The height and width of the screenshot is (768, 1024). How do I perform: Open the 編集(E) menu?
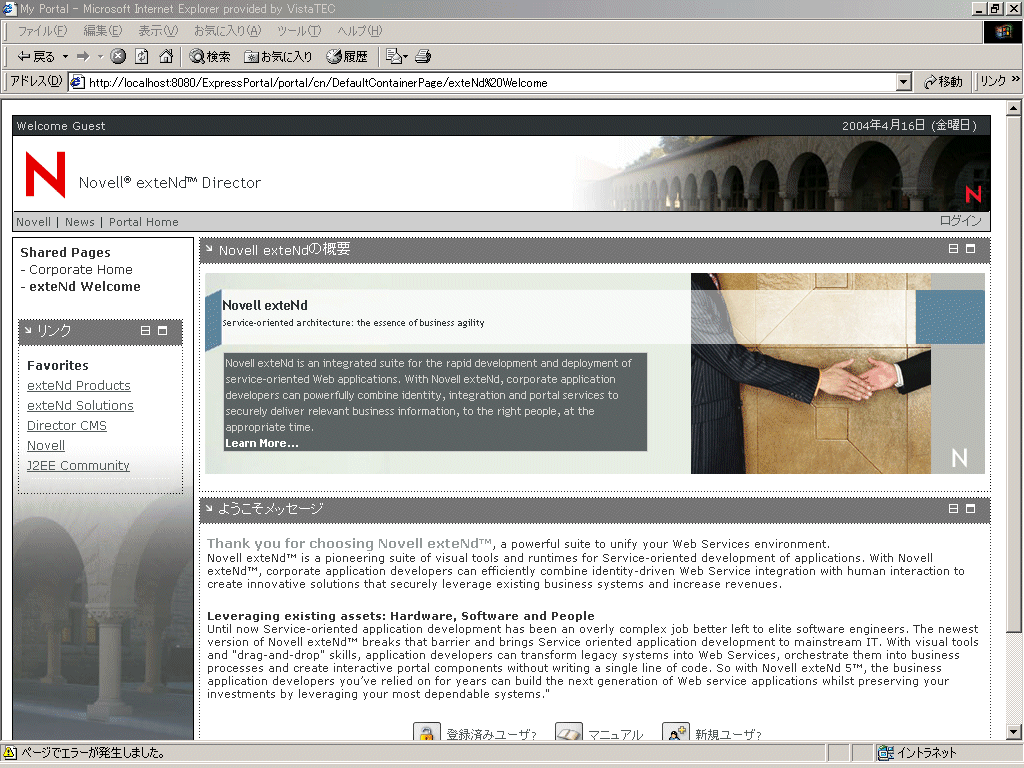click(x=103, y=31)
